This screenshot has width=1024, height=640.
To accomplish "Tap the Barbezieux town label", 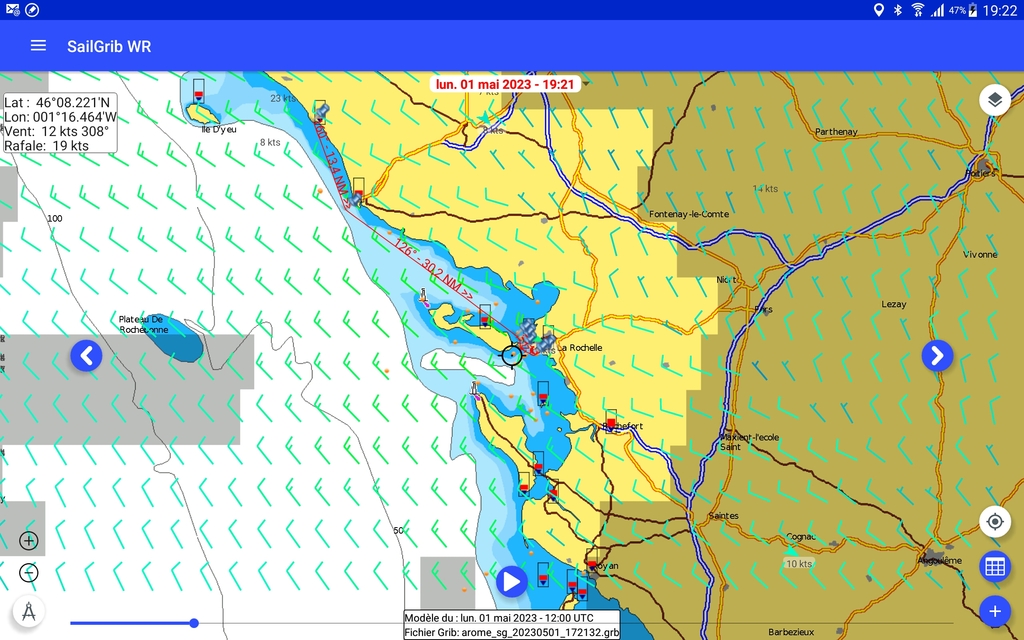I will 791,632.
